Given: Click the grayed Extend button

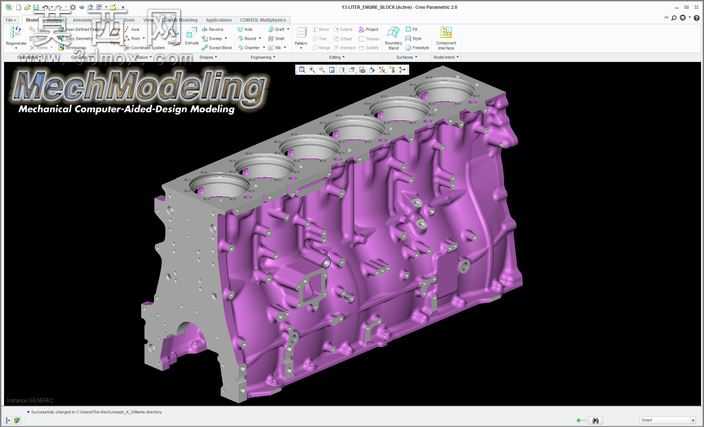Looking at the screenshot, I should tap(343, 29).
